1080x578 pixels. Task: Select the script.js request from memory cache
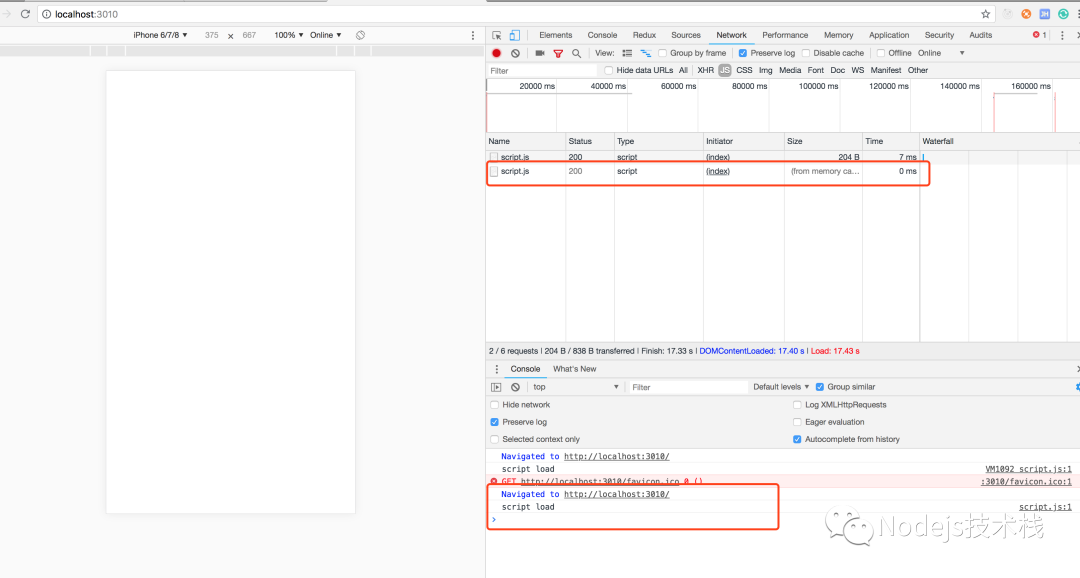click(703, 172)
